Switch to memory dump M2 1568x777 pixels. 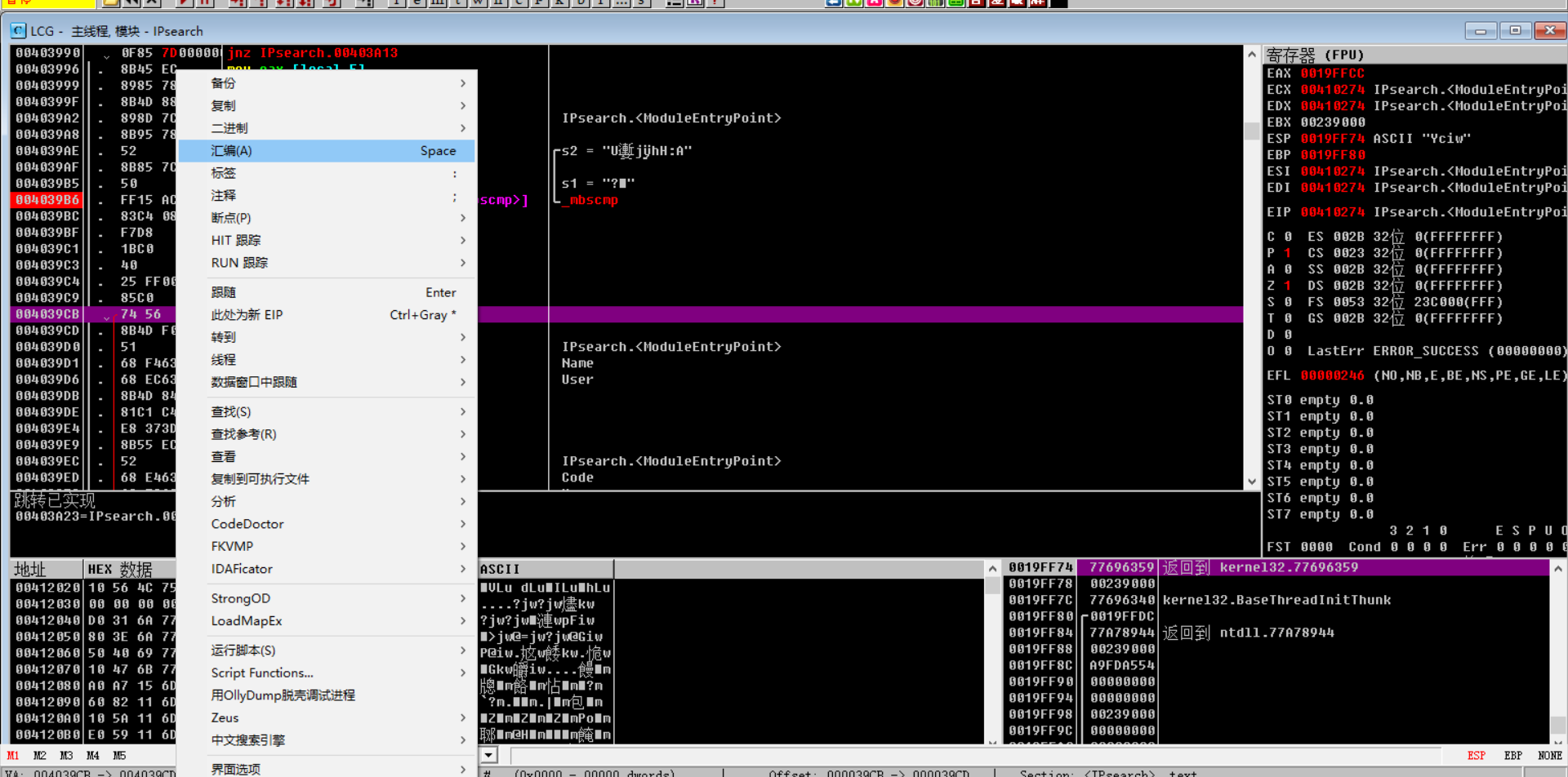click(40, 756)
